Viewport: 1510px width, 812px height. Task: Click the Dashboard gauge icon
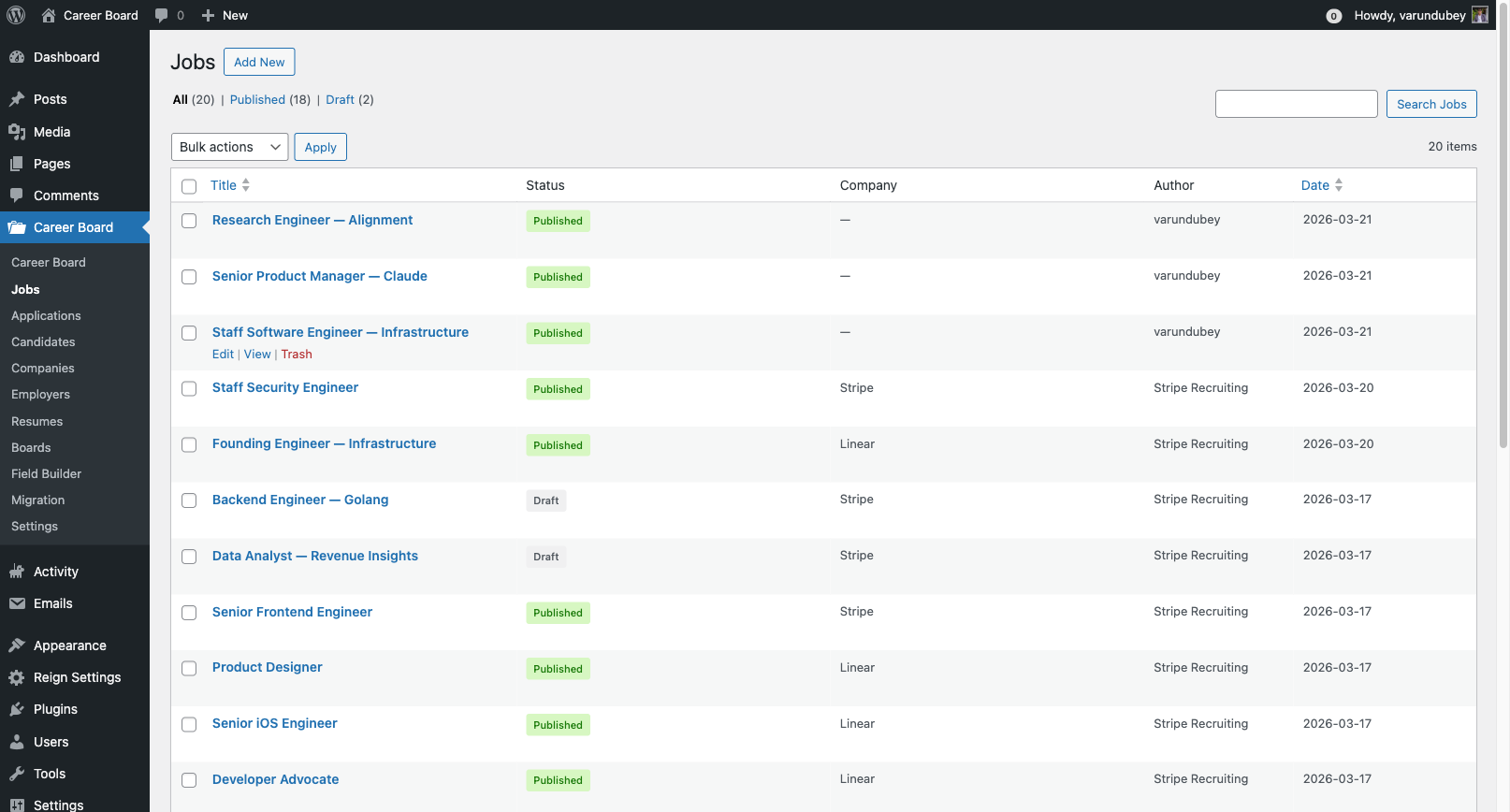coord(17,57)
